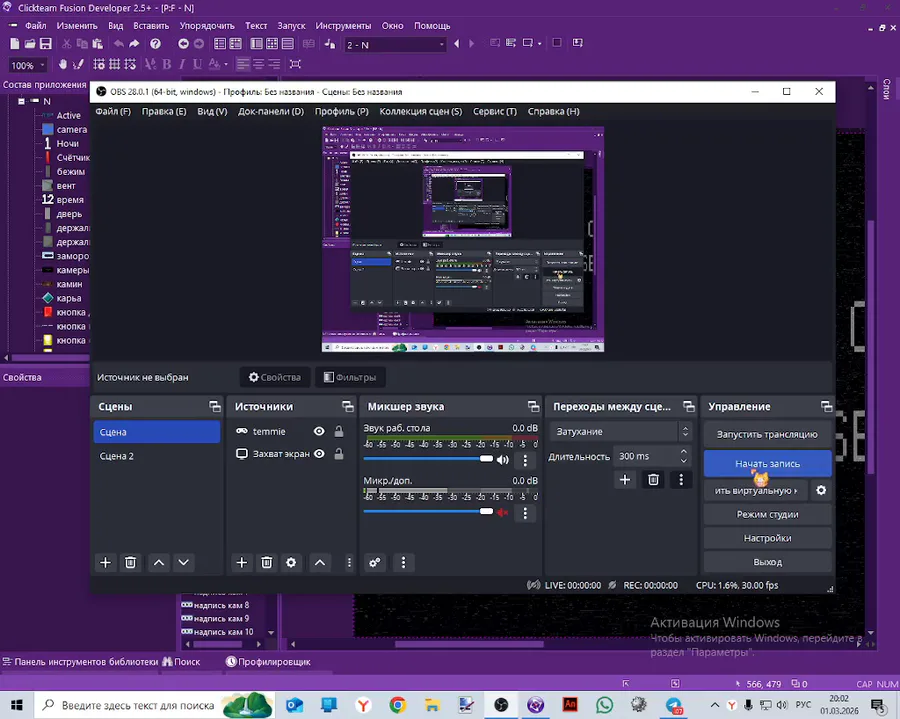Go to next frame arrow in Fusion toolbar
Viewport: 900px width, 719px height.
pos(472,44)
